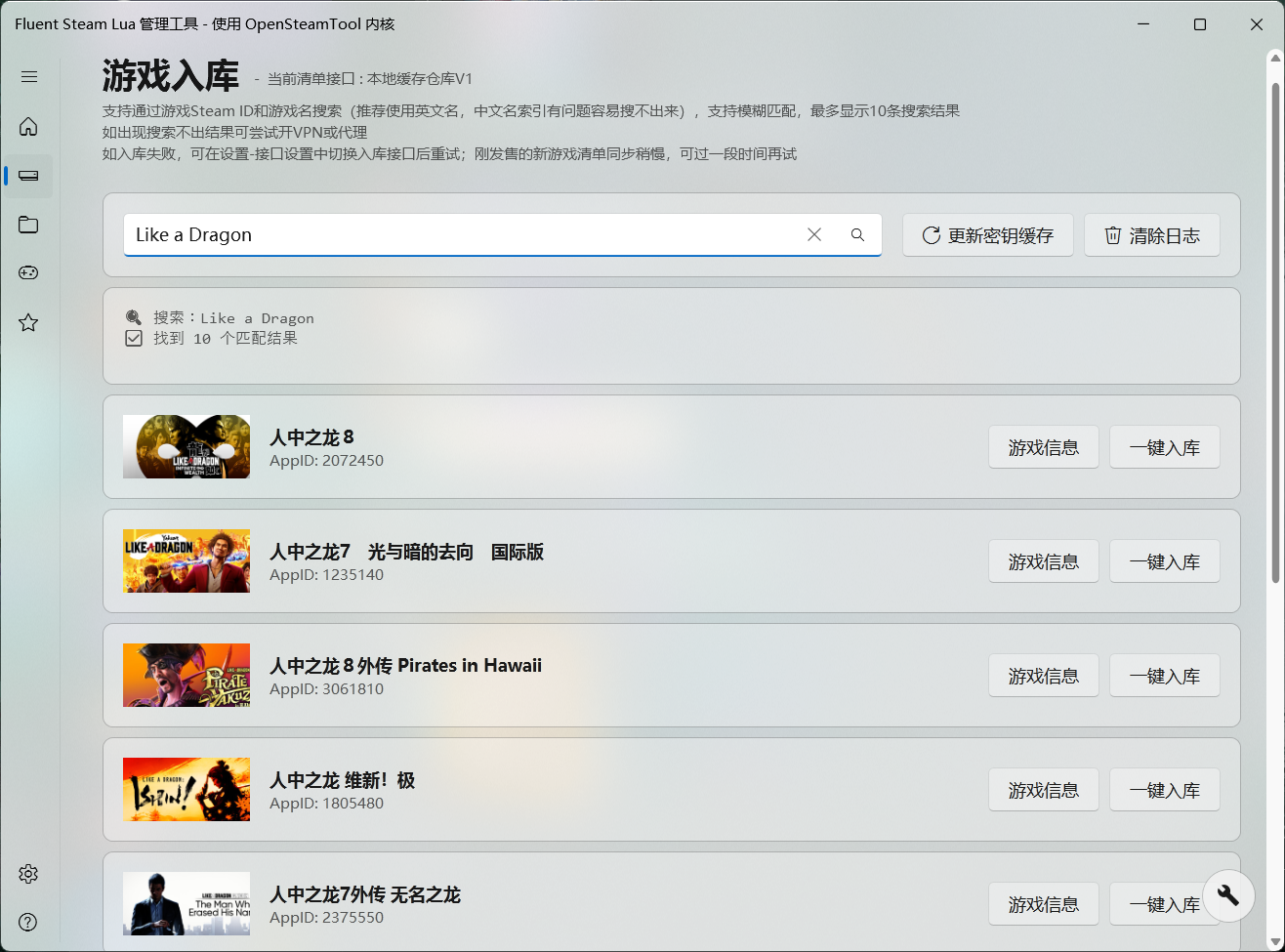This screenshot has width=1285, height=952.
Task: Click 一键入库 for 人中之龙7 光与暗的去向 国际版
Action: pyautogui.click(x=1165, y=561)
